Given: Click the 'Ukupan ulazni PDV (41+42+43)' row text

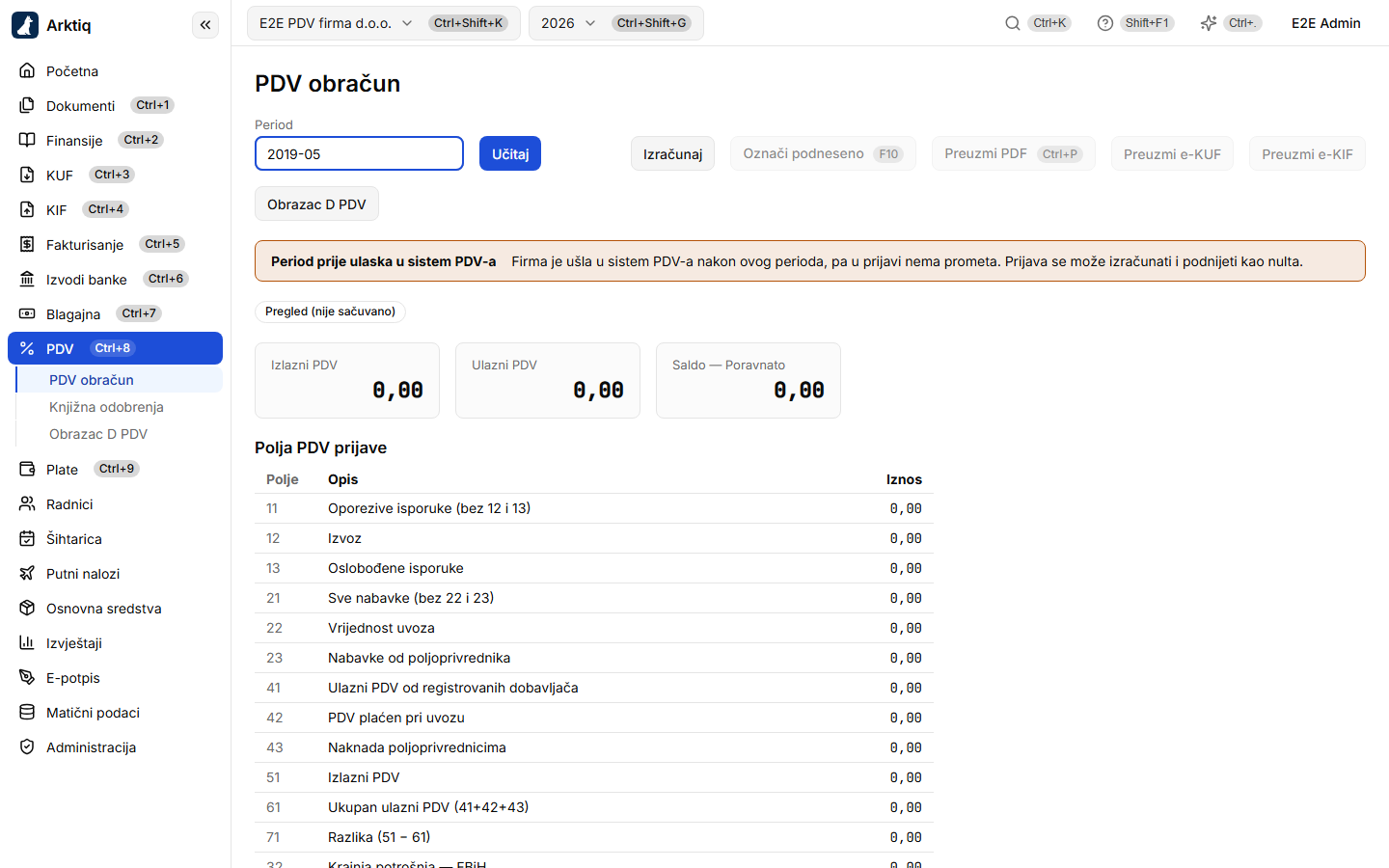Looking at the screenshot, I should coord(428,807).
